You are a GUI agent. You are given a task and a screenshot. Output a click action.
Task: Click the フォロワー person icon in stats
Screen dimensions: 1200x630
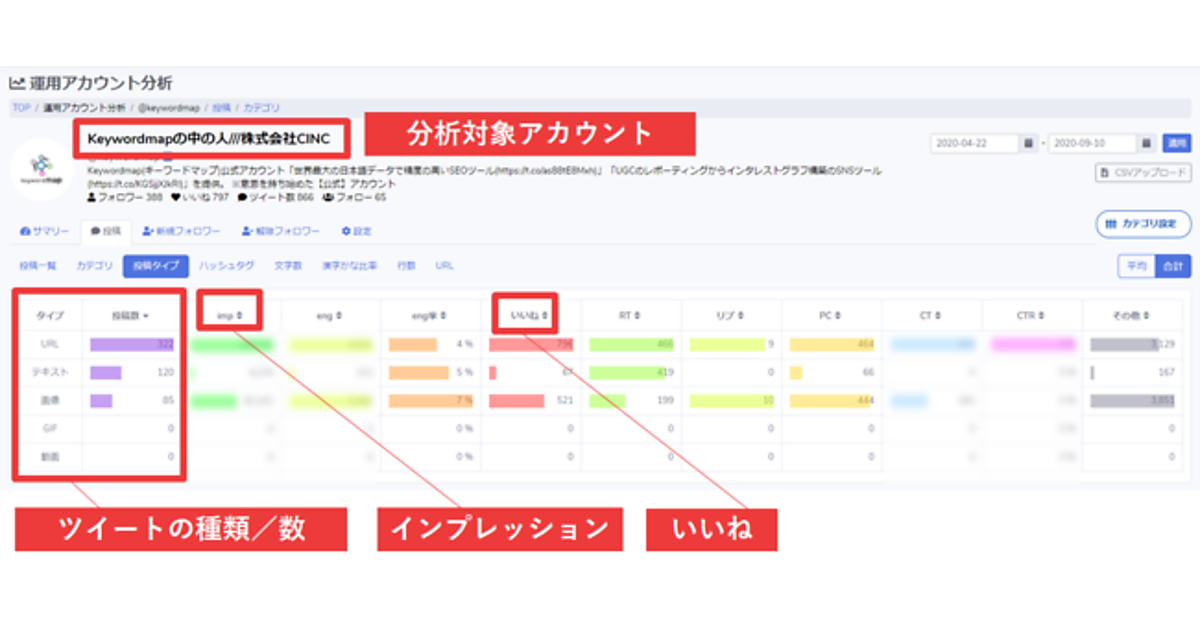(x=91, y=198)
